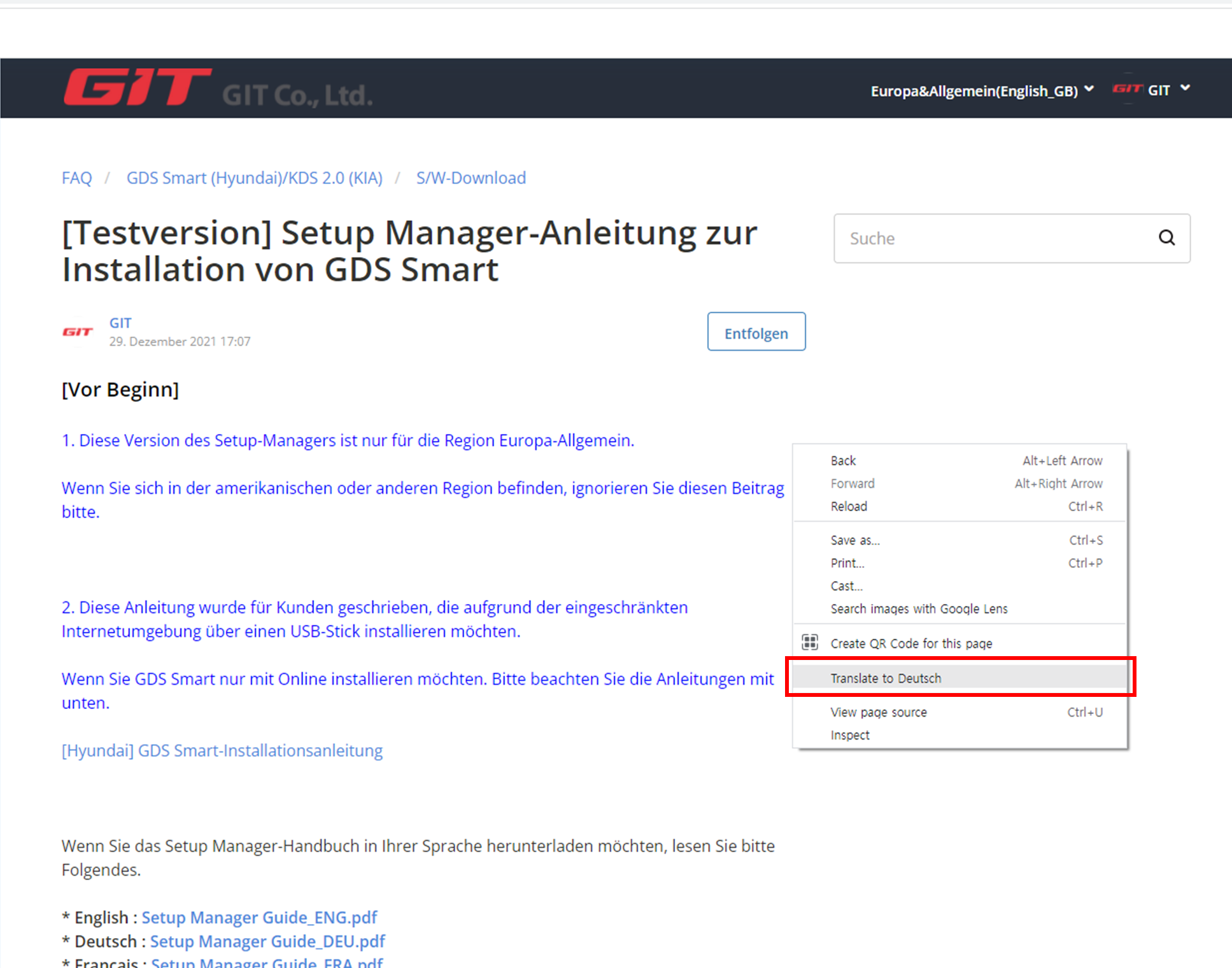Screen dimensions: 1232x968
Task: Choose Save as... in context menu
Action: (960, 540)
